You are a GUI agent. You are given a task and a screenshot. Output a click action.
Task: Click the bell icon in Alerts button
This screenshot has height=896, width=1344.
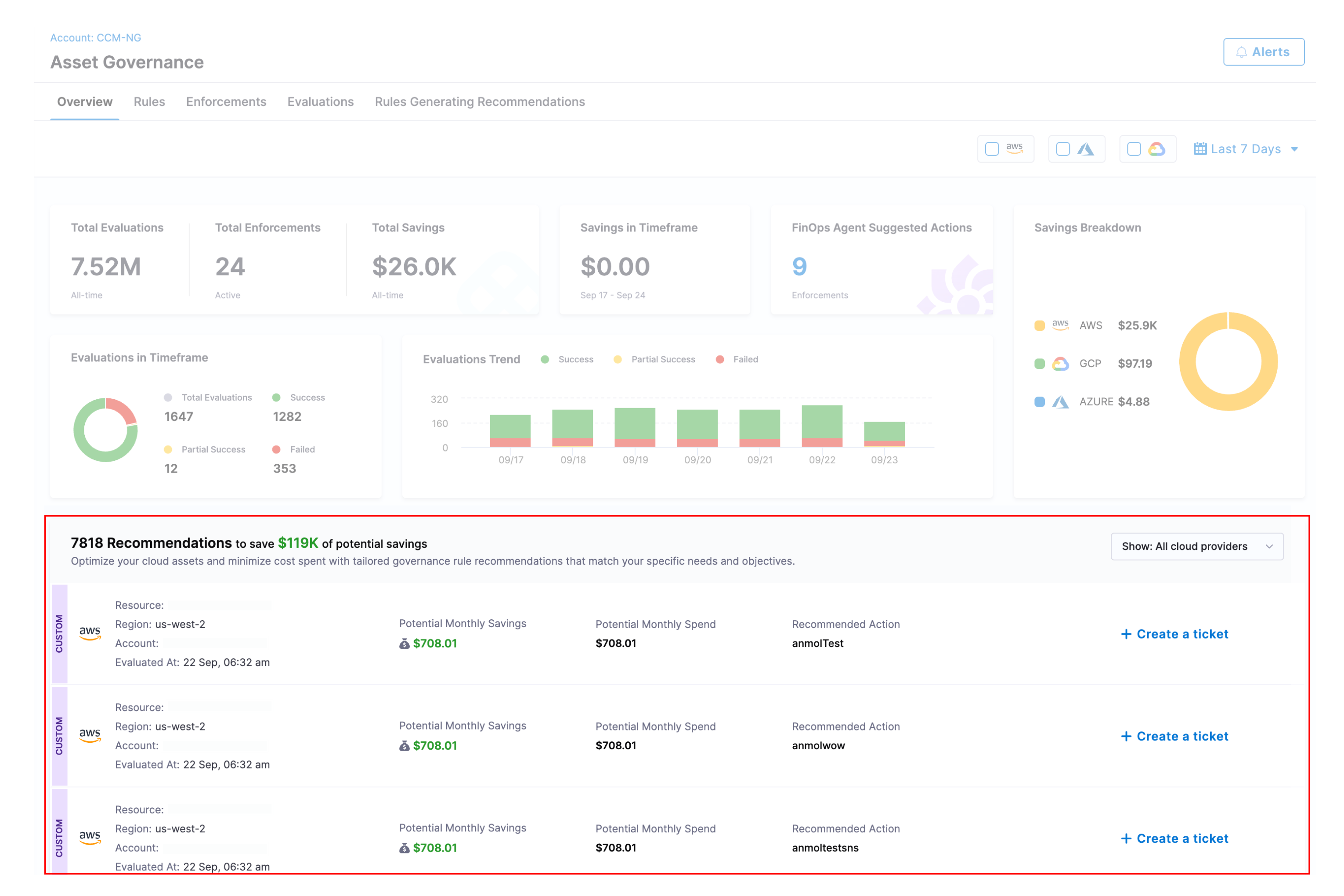pos(1241,53)
